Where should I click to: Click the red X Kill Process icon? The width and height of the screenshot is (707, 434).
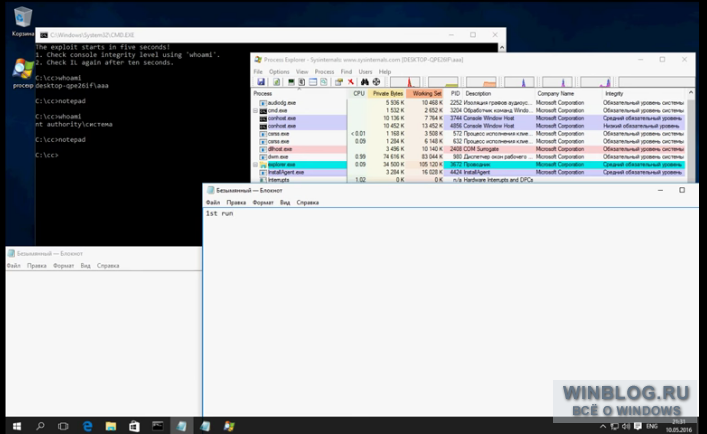350,82
